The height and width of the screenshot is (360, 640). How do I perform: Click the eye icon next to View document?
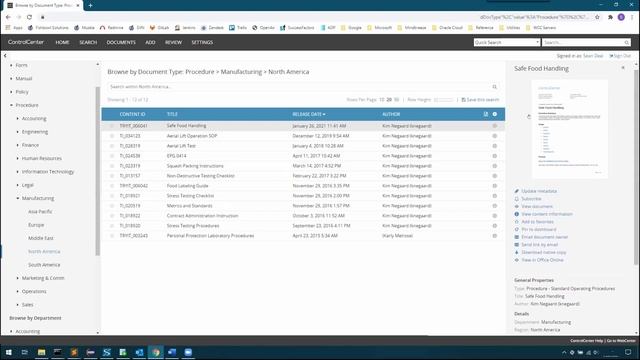click(x=517, y=207)
